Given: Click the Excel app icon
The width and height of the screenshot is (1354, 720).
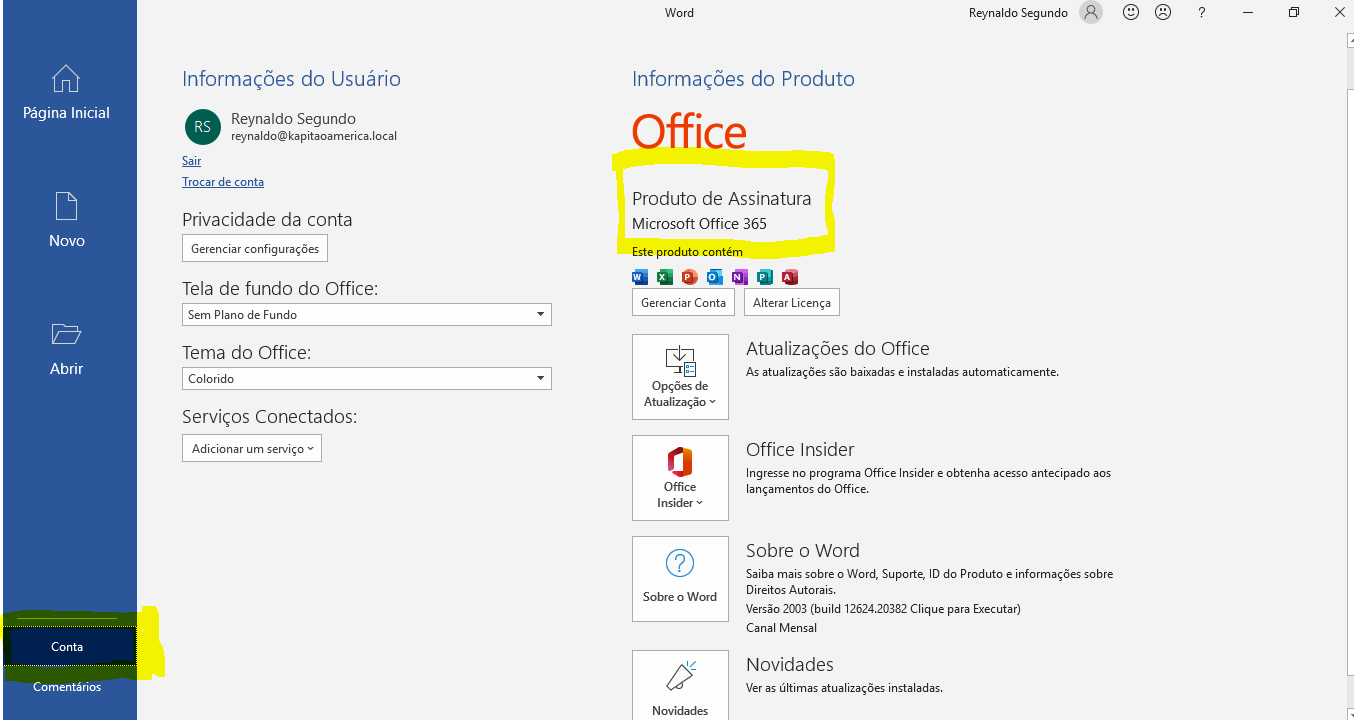Looking at the screenshot, I should [x=665, y=277].
